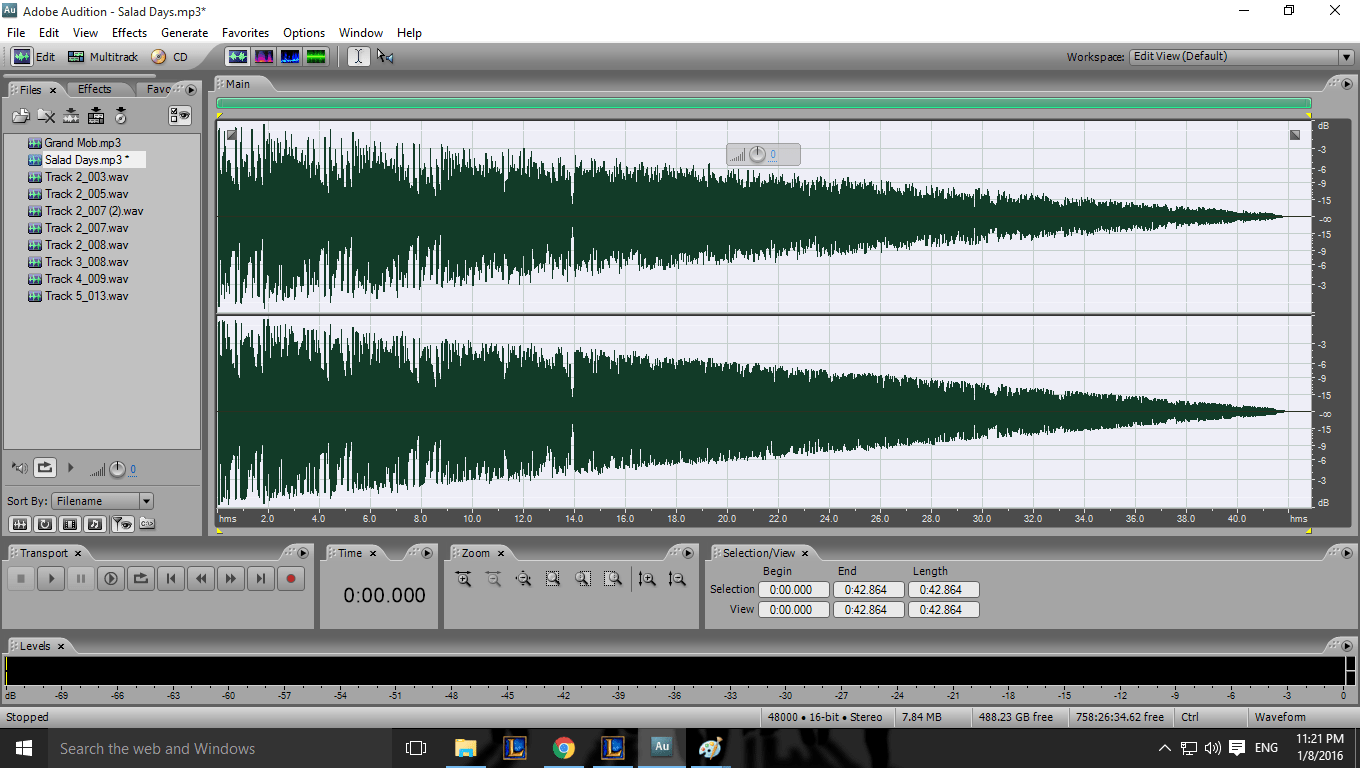Toggle Files panel loop play button
Viewport: 1360px width, 768px height.
click(x=44, y=467)
